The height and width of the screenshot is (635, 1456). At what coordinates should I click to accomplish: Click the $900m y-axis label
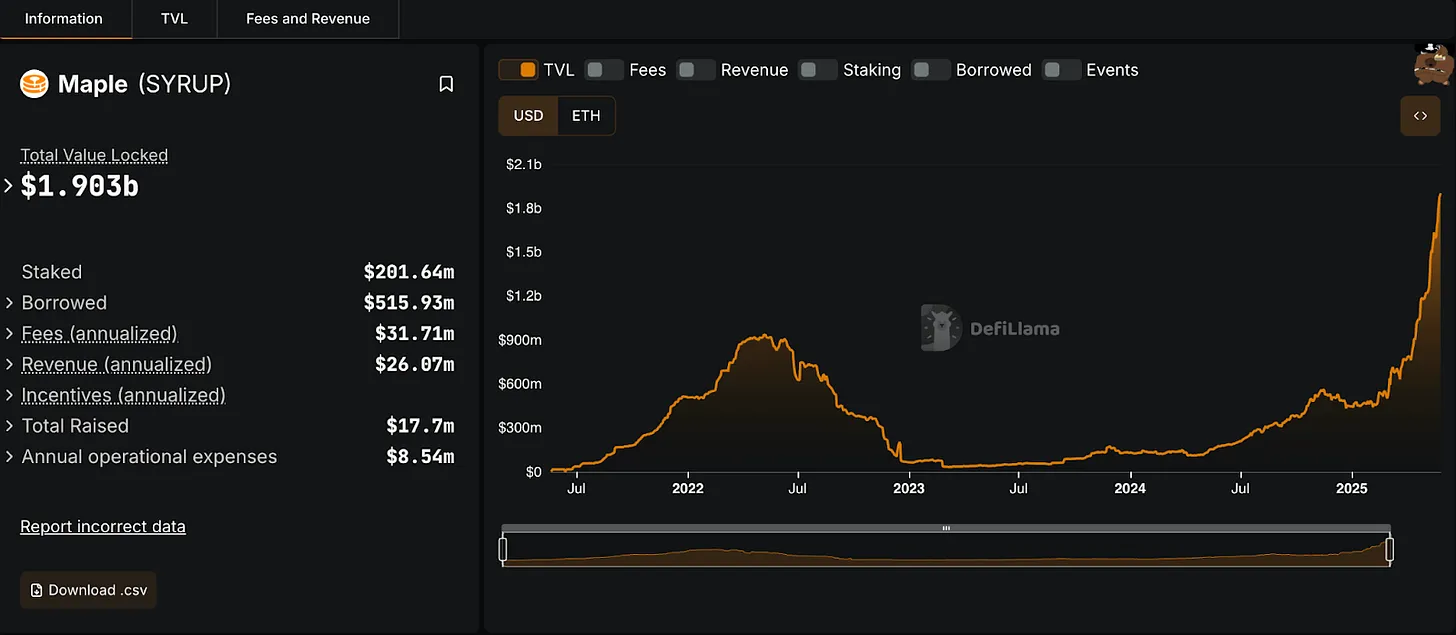coord(521,340)
